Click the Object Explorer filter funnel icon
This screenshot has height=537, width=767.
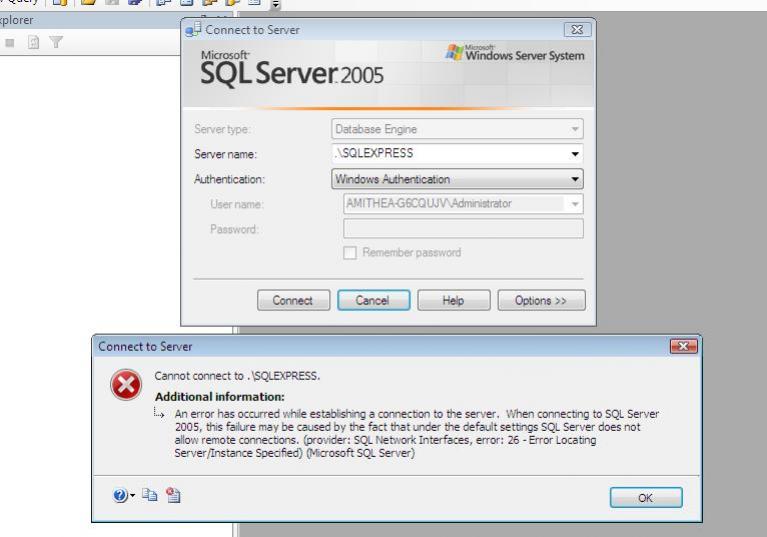tap(56, 43)
